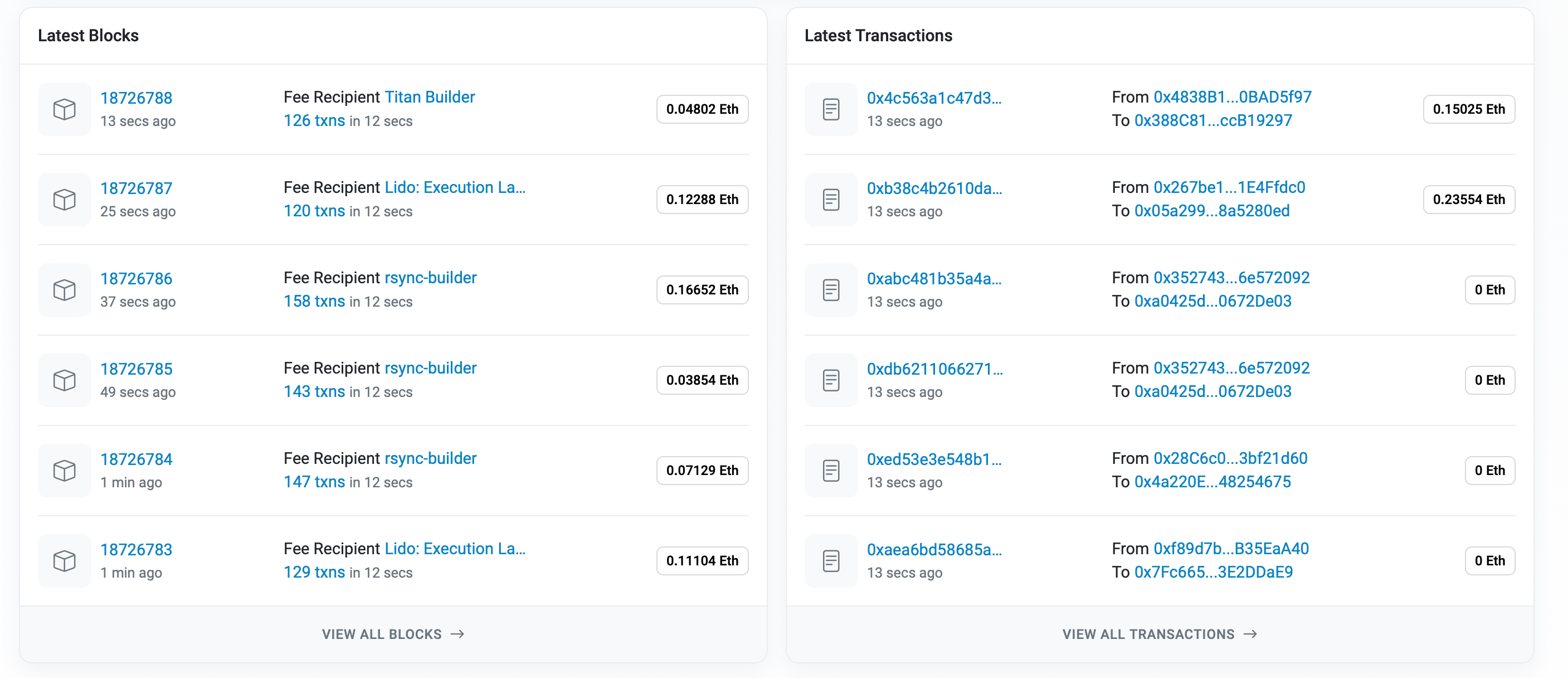Viewport: 1568px width, 678px height.
Task: Click the cube icon for block 18726786
Action: [65, 290]
